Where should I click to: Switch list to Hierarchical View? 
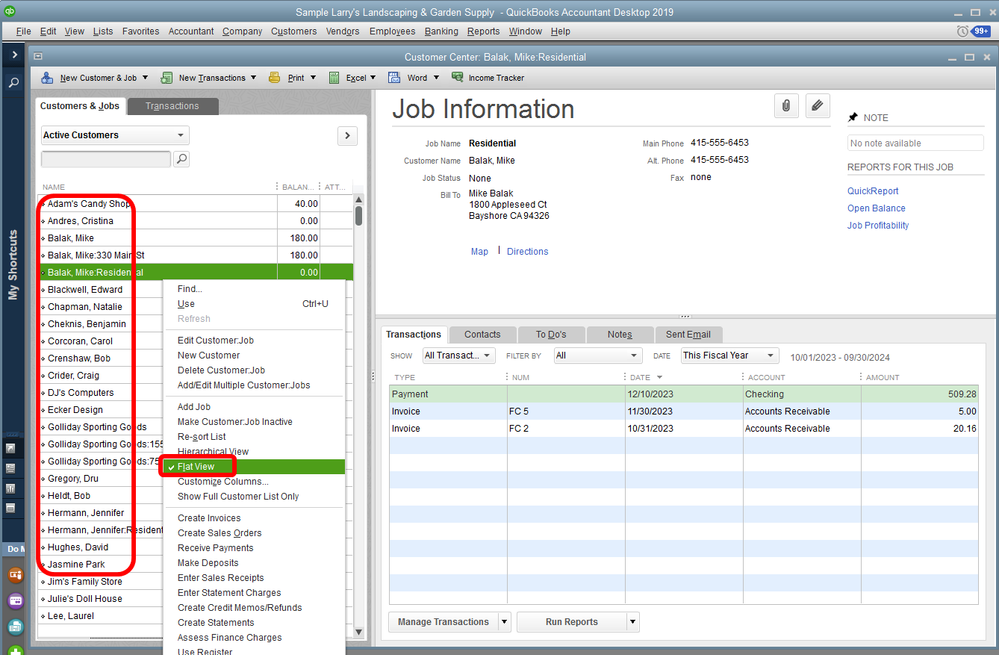212,452
